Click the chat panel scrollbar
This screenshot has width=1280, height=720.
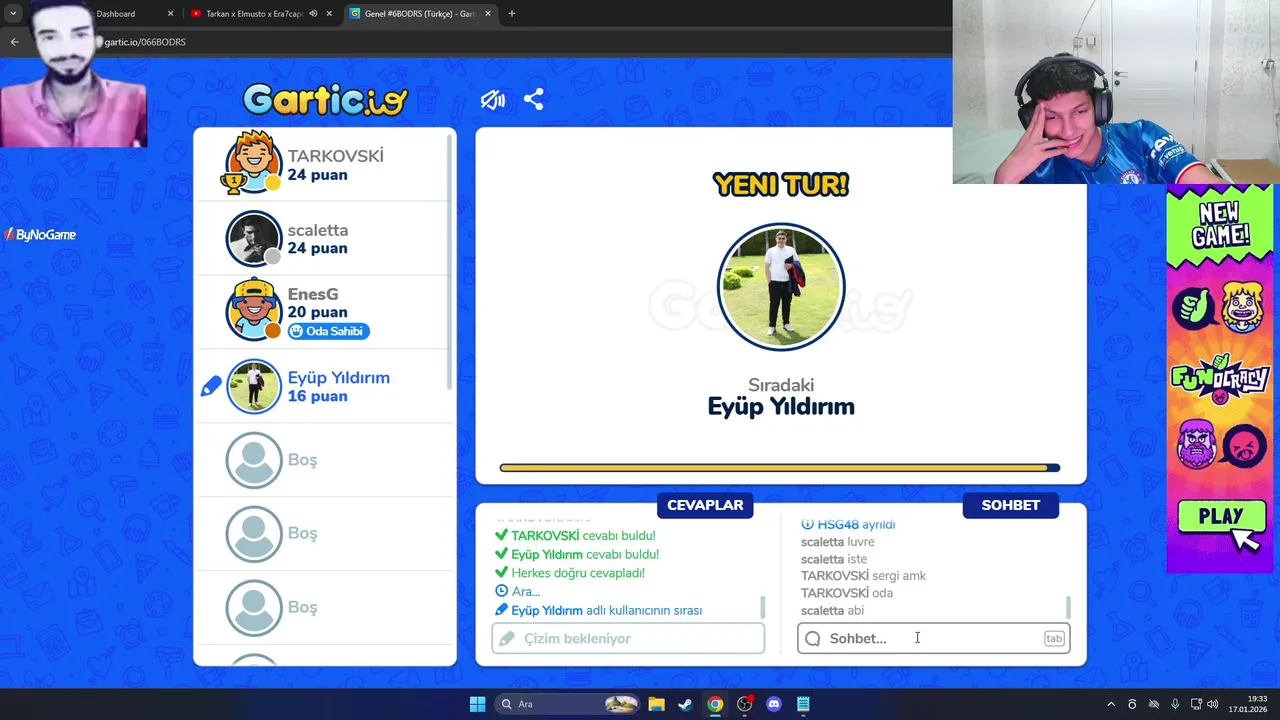coord(1068,607)
